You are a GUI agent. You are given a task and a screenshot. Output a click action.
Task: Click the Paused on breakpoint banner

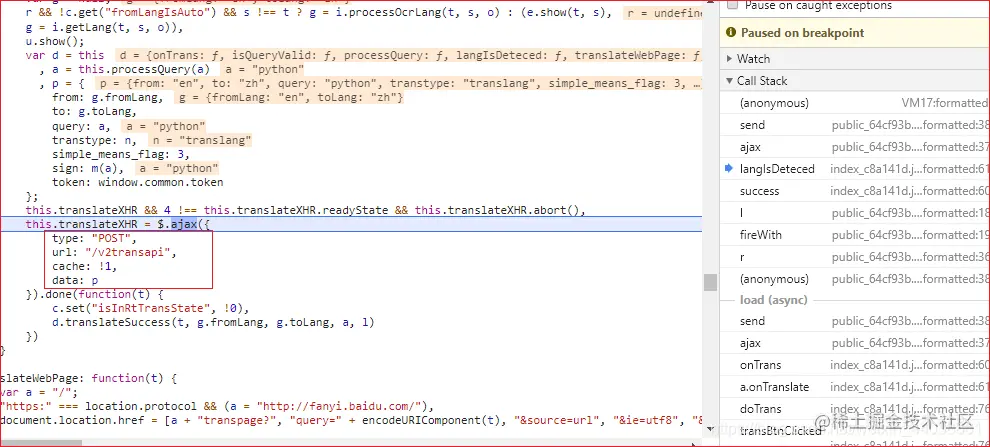855,33
